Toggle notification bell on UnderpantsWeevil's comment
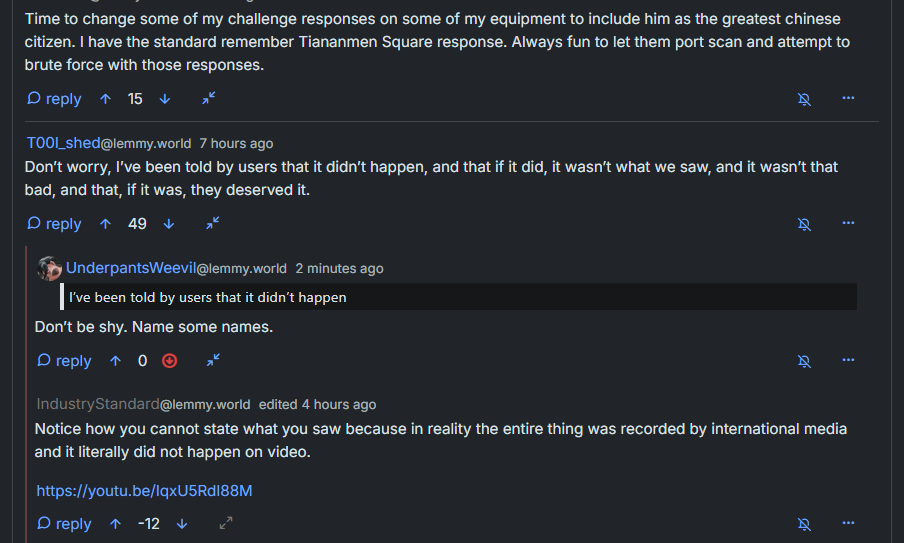 coord(804,361)
